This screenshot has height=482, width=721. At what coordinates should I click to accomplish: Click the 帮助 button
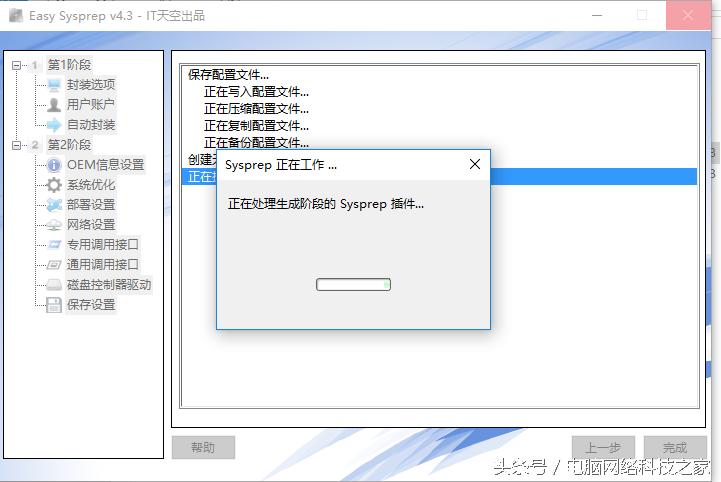pos(203,448)
